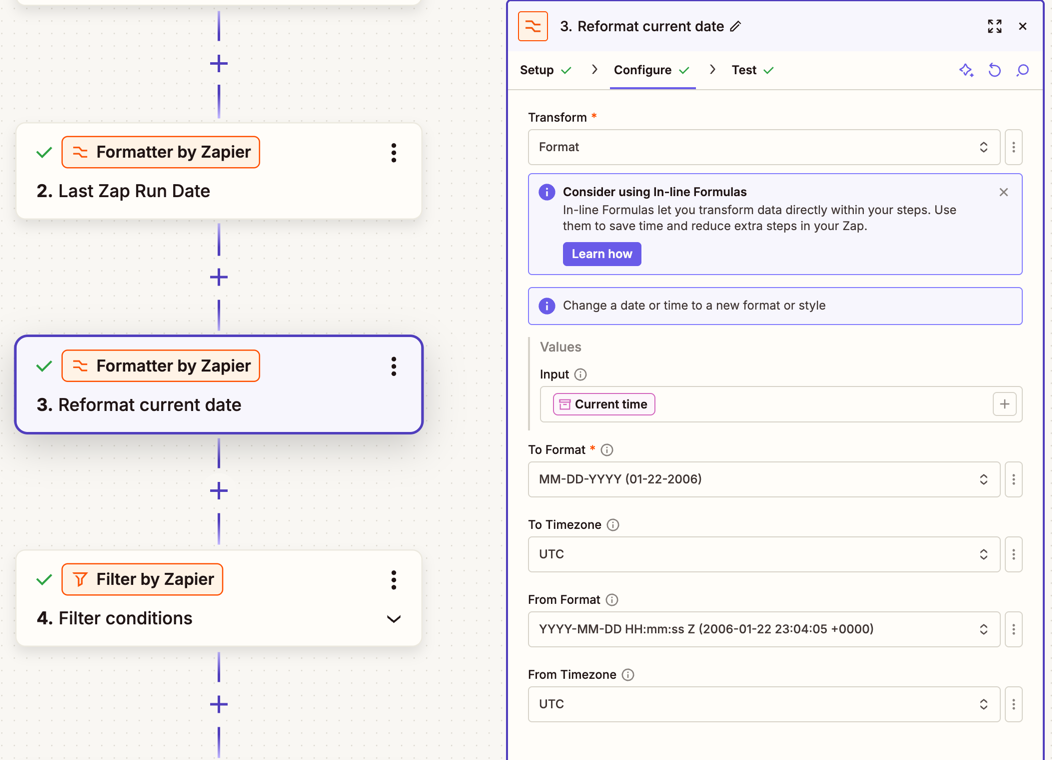This screenshot has width=1052, height=760.
Task: Click the search icon in panel header
Action: point(1022,70)
